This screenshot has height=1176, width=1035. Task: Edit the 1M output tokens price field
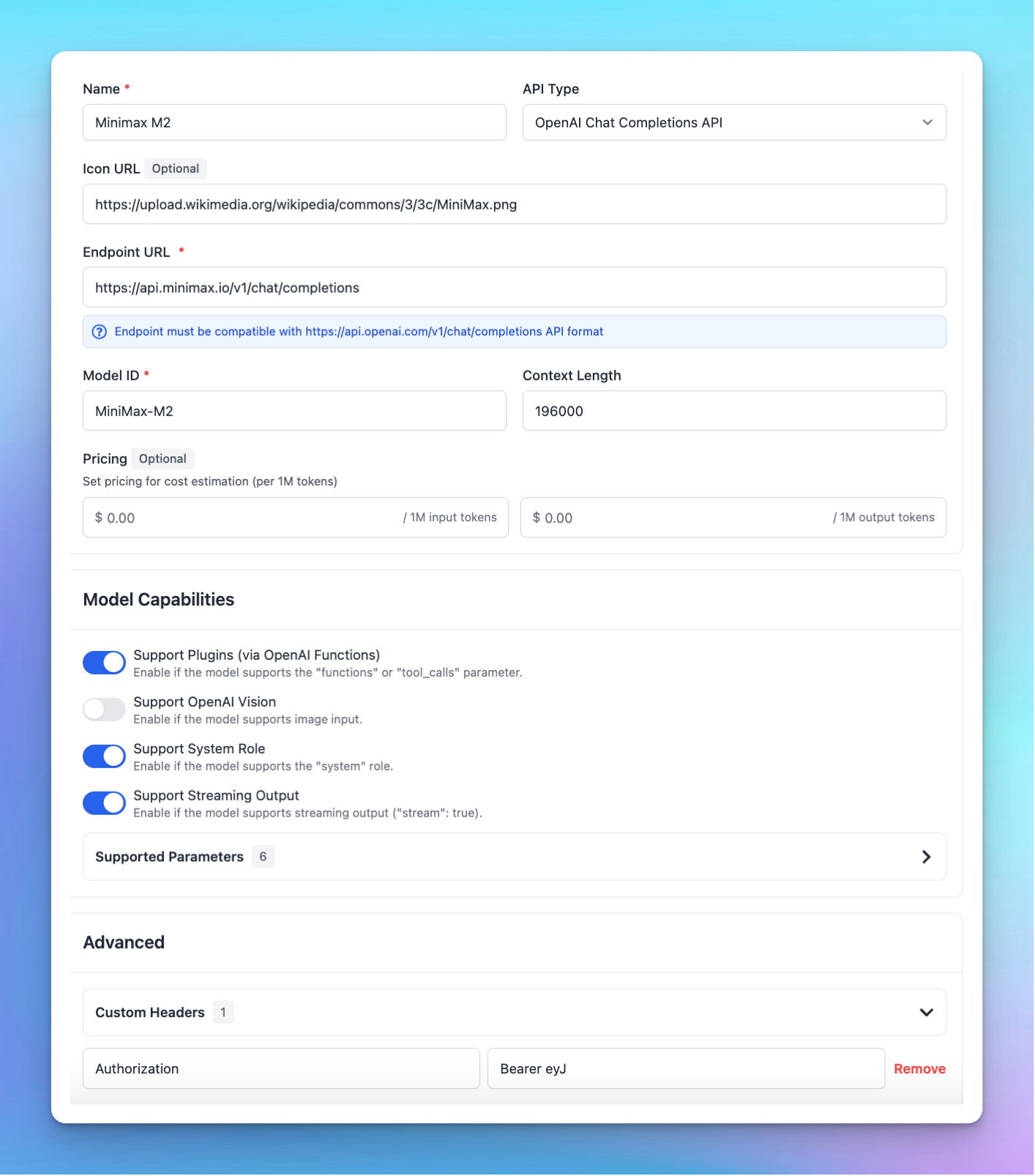[x=733, y=518]
